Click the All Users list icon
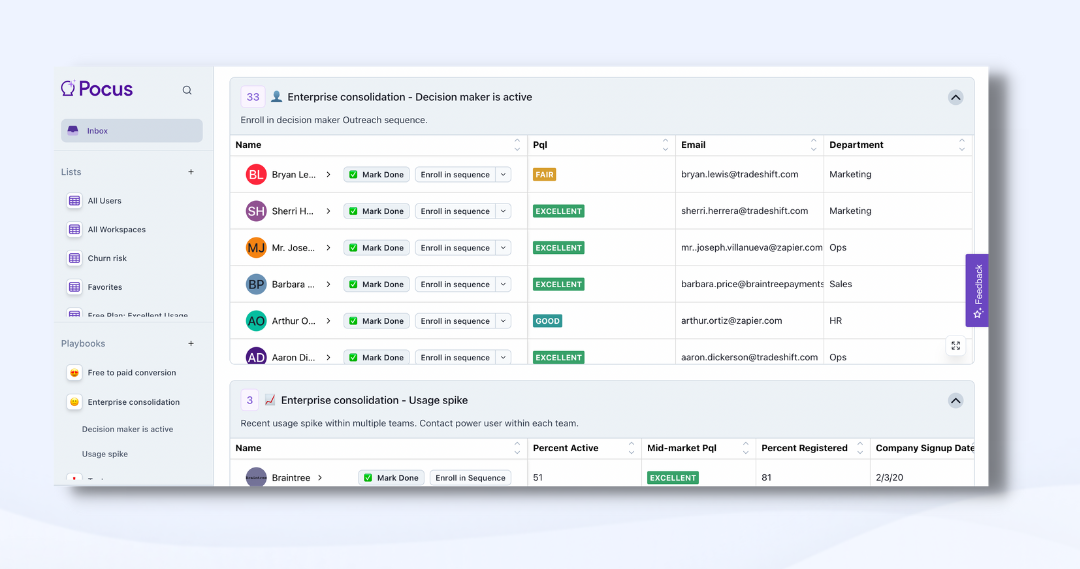Viewport: 1080px width, 569px height. tap(74, 200)
